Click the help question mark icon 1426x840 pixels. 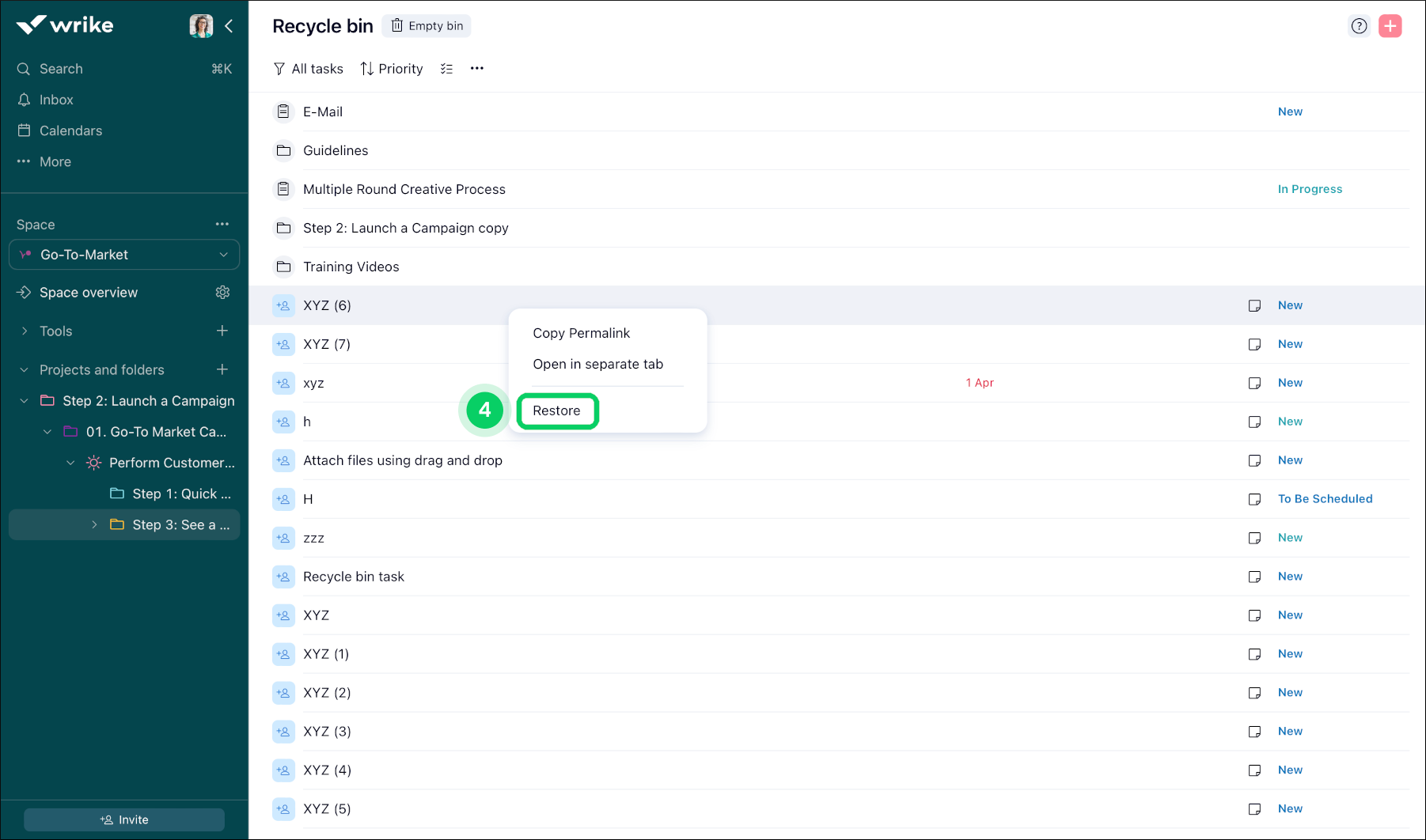1359,26
